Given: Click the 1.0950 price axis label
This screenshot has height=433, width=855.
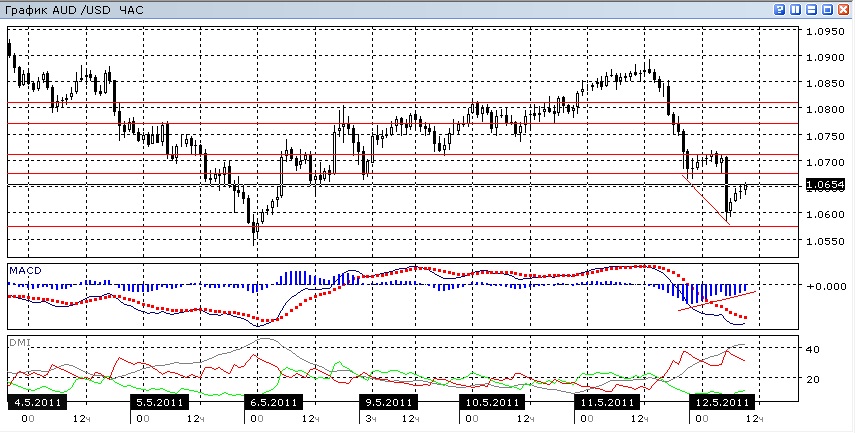Looking at the screenshot, I should tap(825, 31).
